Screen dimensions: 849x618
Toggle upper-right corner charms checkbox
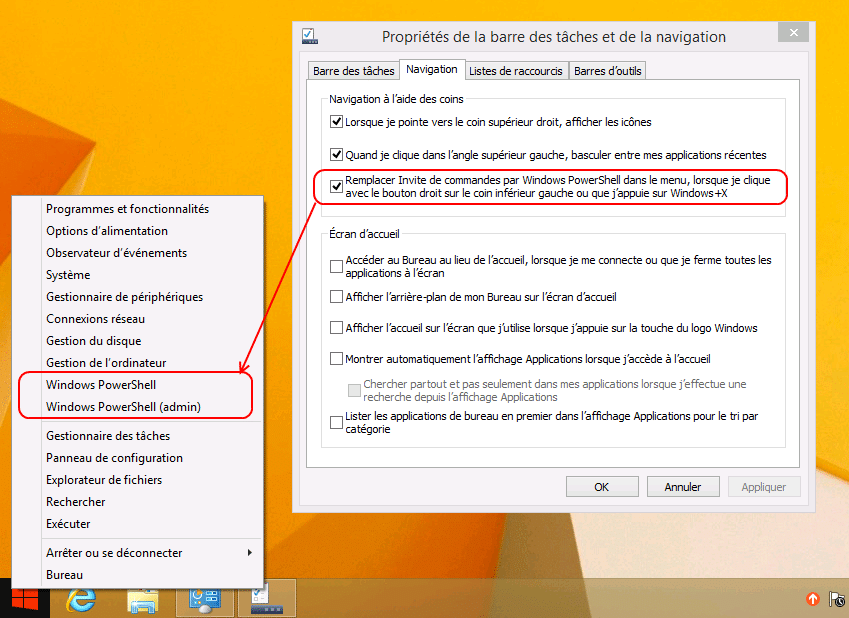pos(336,122)
